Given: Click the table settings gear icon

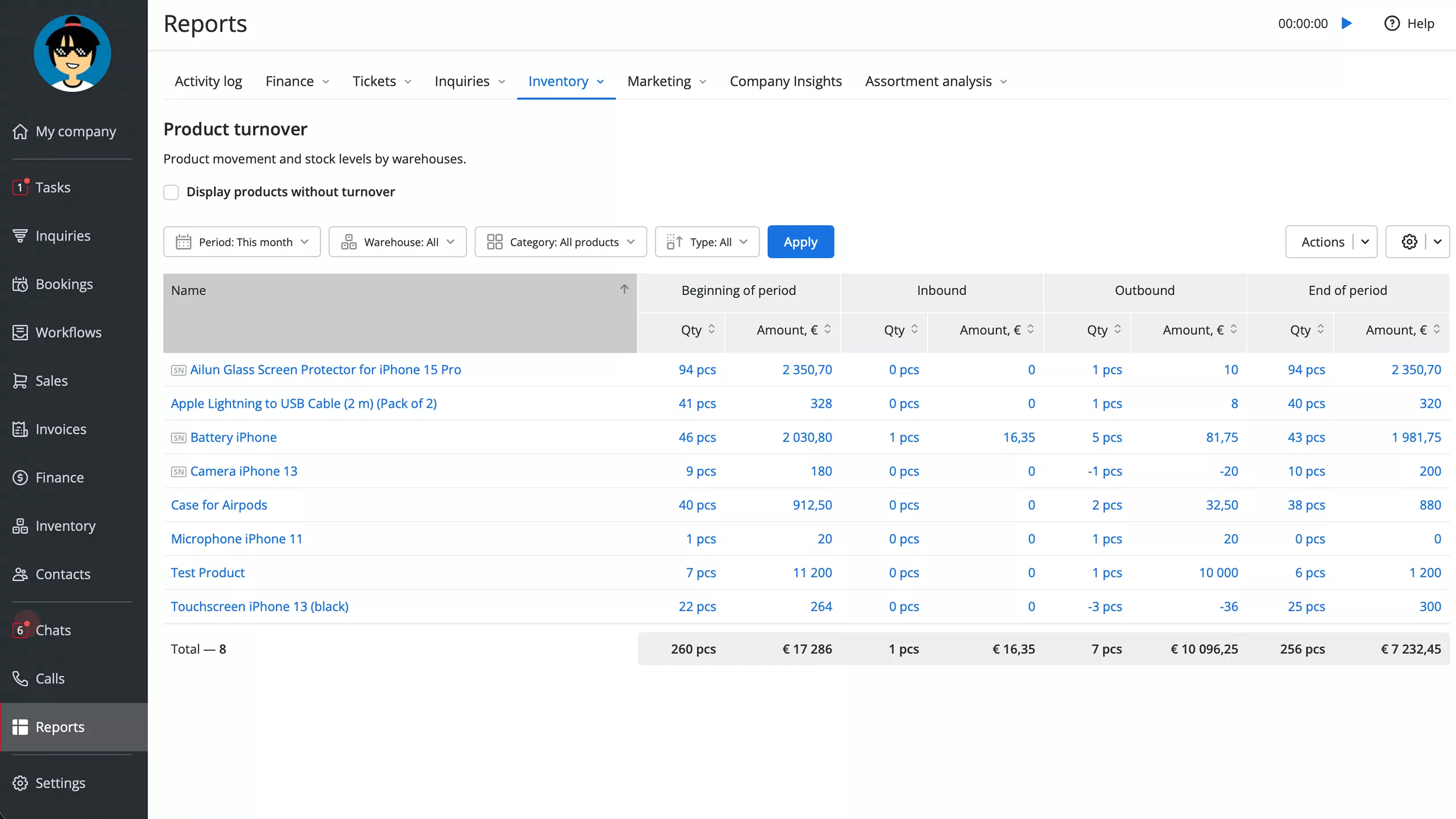Looking at the screenshot, I should pos(1409,242).
